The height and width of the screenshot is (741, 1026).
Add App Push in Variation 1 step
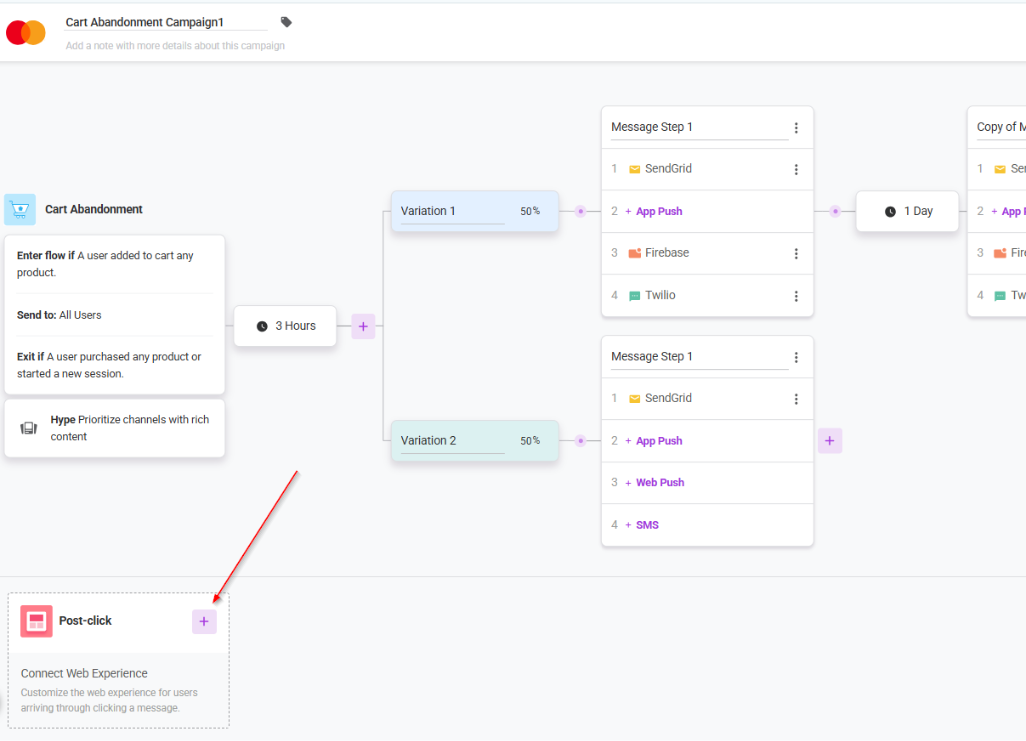(x=654, y=211)
